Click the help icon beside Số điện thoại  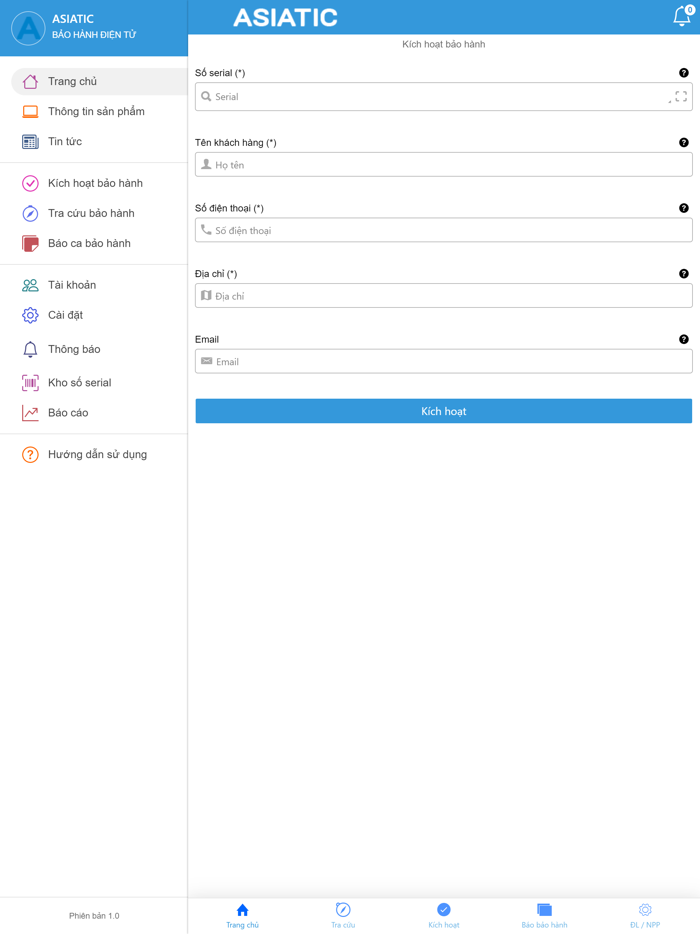tap(684, 208)
